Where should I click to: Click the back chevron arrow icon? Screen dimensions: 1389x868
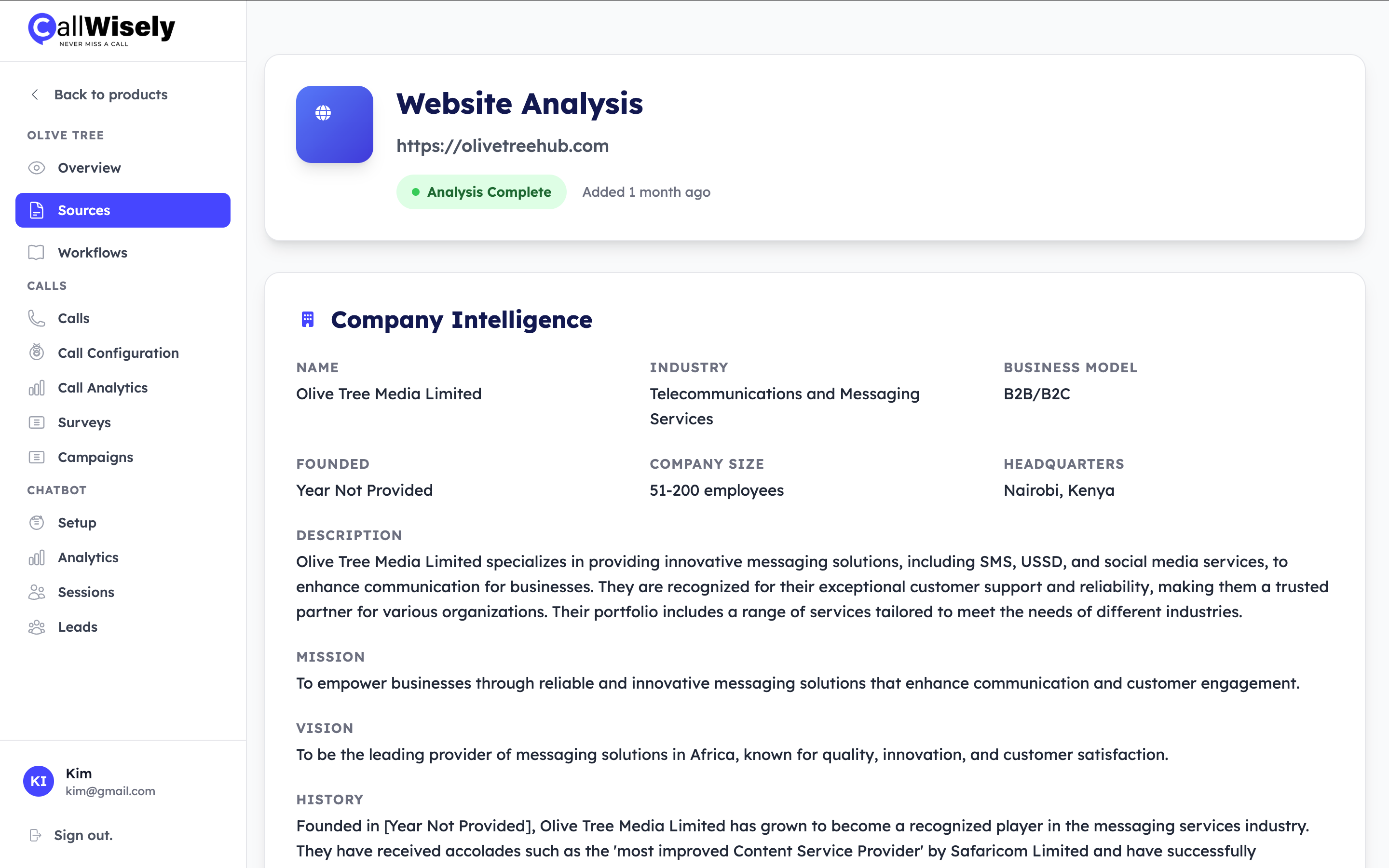click(35, 95)
